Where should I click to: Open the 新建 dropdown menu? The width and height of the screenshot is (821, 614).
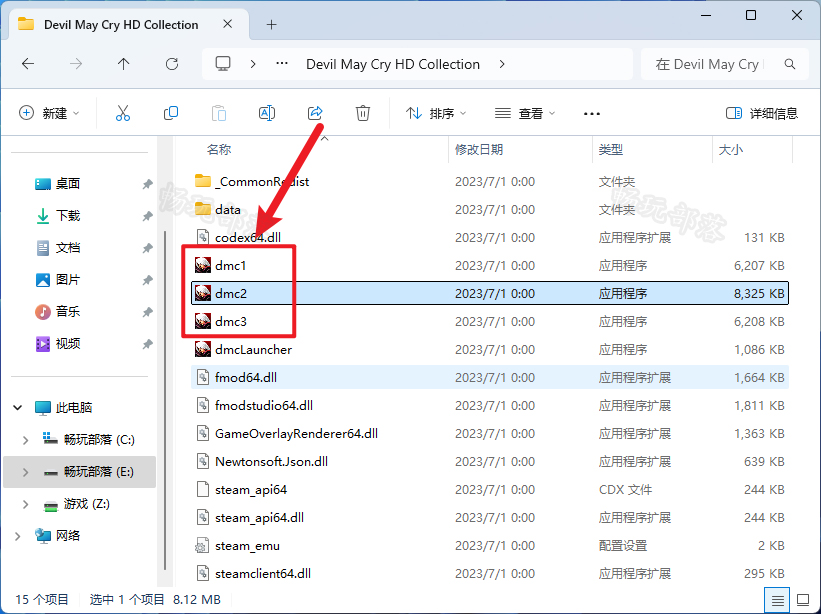pyautogui.click(x=50, y=113)
